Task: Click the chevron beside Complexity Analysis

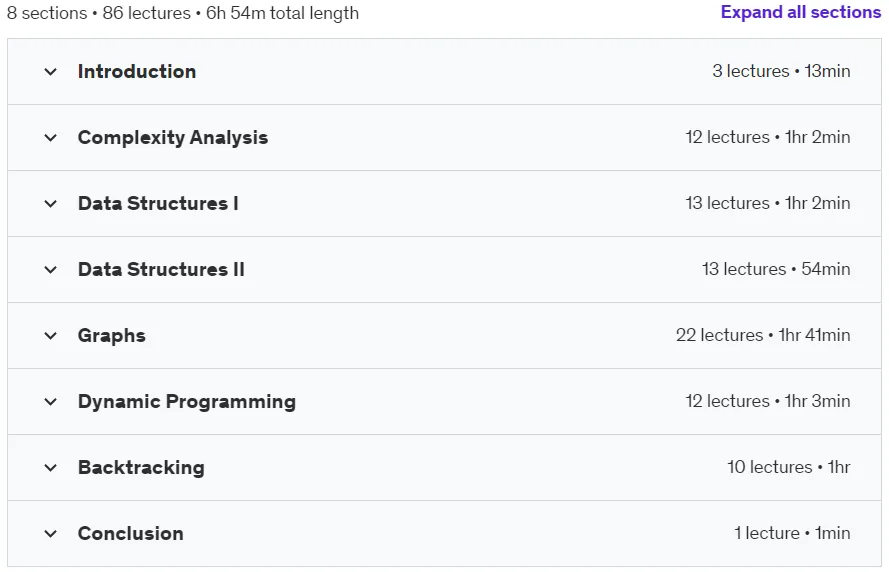Action: click(x=50, y=138)
